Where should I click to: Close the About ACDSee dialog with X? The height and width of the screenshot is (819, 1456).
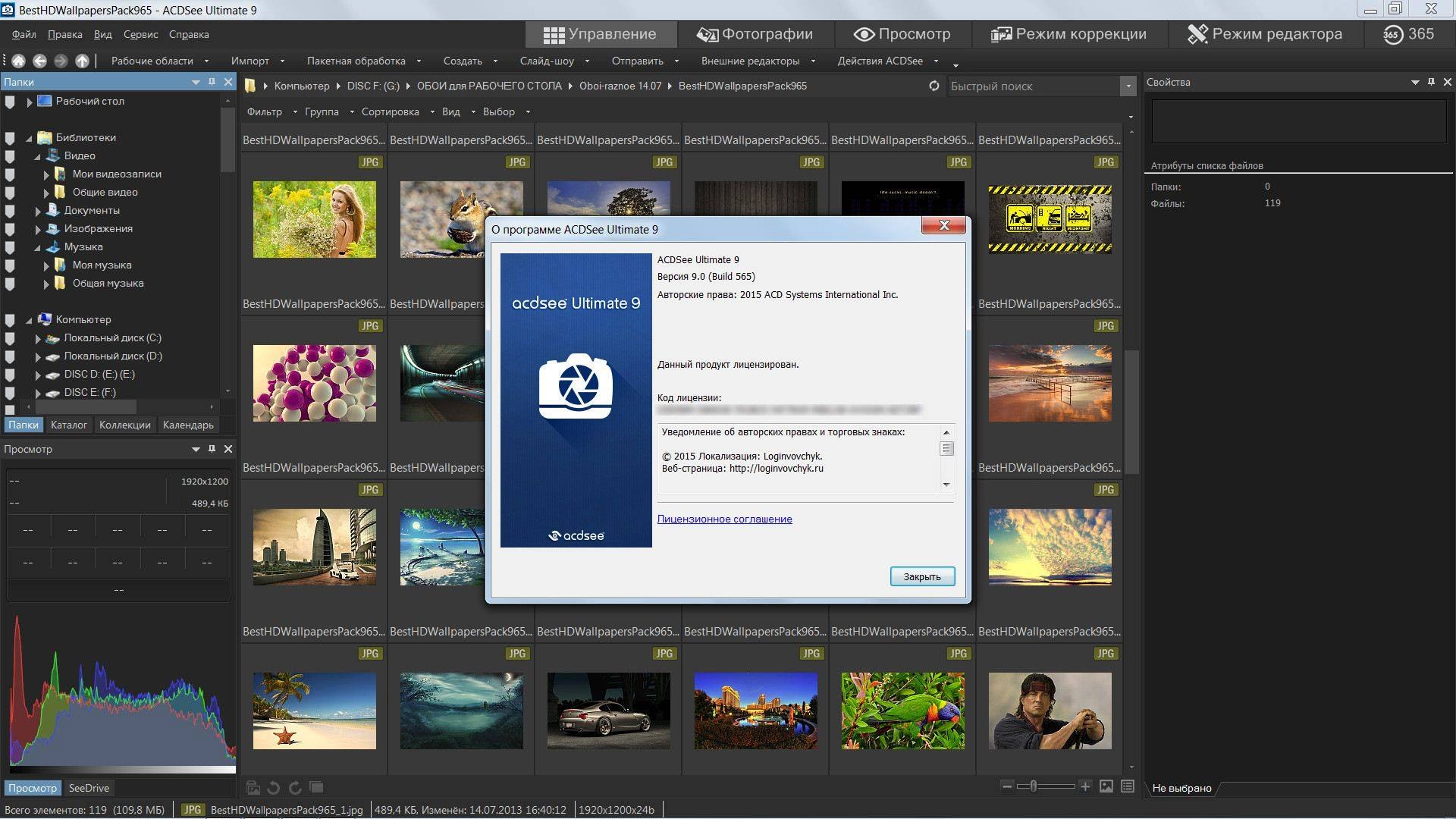[x=944, y=225]
